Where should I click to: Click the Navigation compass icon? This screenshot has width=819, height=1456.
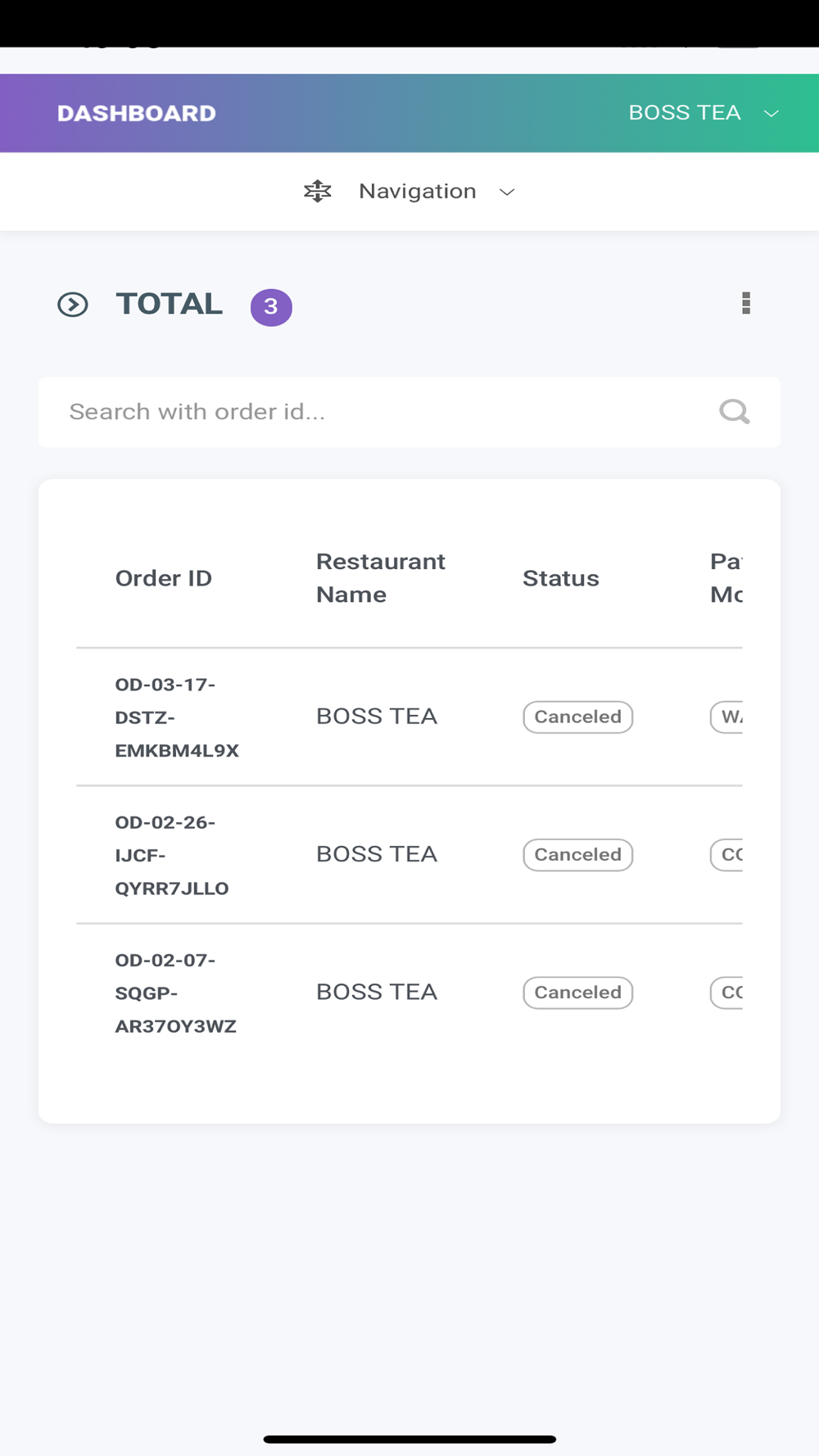(318, 191)
